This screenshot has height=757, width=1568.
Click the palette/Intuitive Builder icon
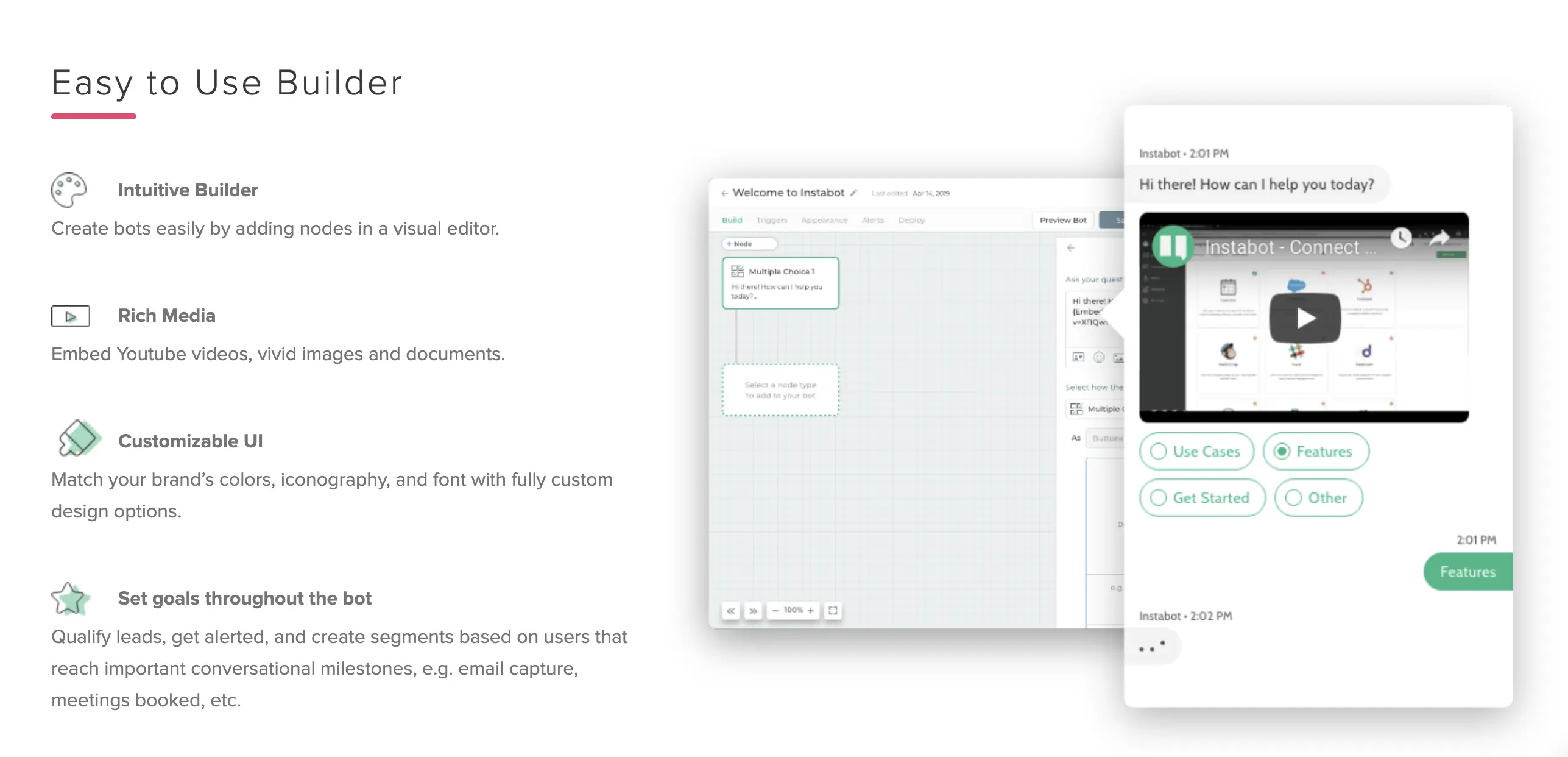click(x=69, y=190)
